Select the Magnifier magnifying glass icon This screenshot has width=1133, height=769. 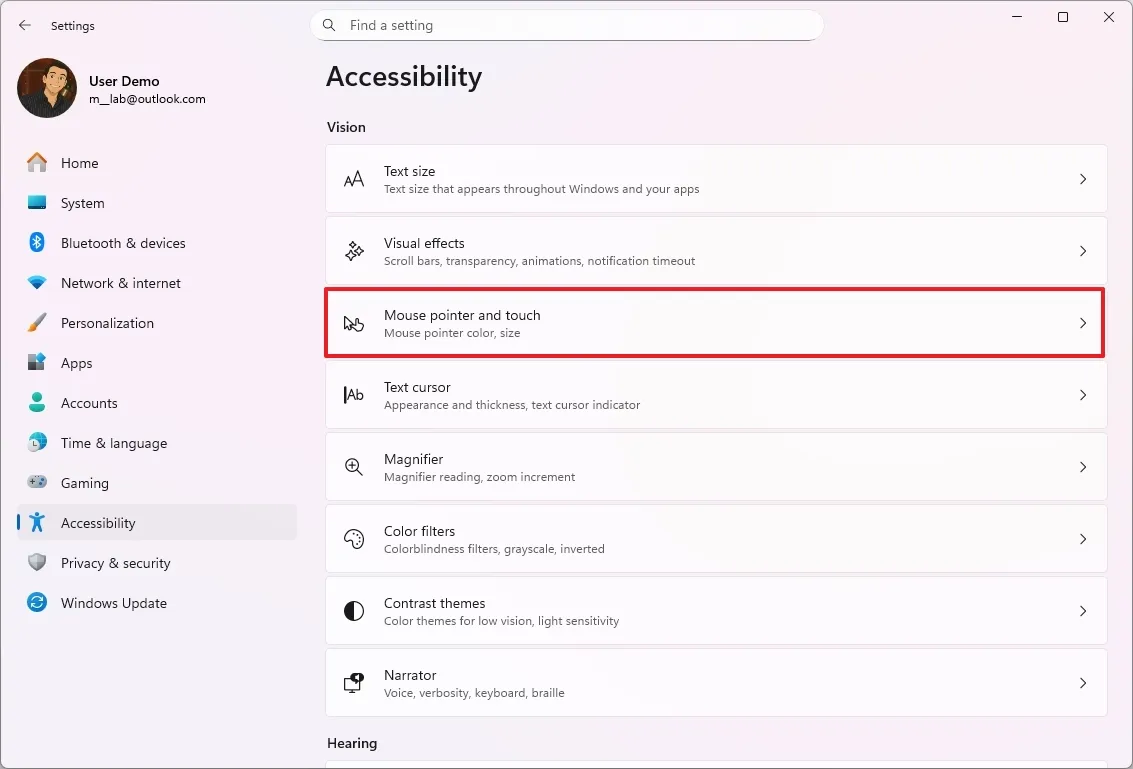click(x=353, y=467)
